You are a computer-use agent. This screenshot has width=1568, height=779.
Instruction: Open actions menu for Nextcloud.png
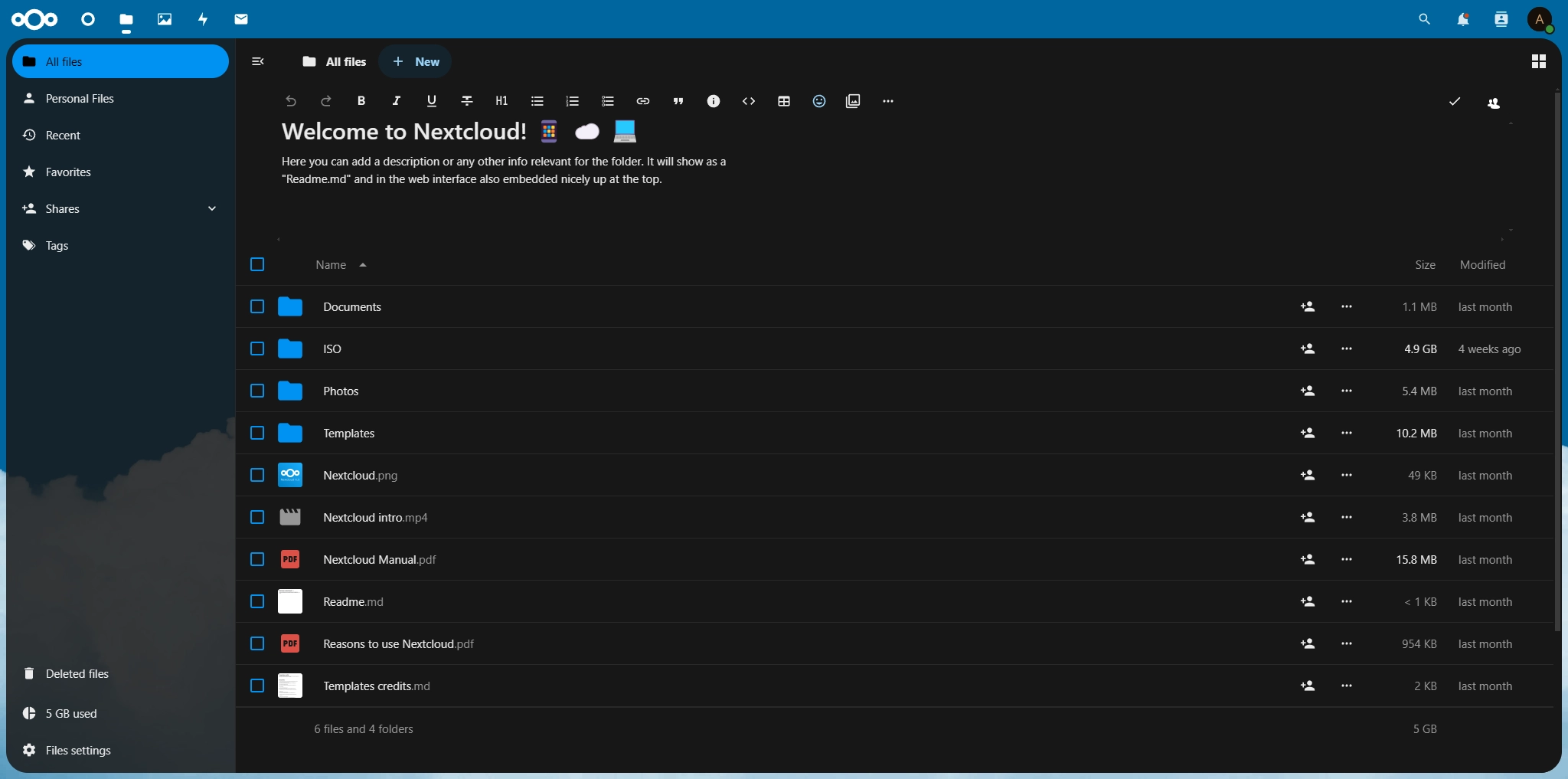pos(1347,475)
